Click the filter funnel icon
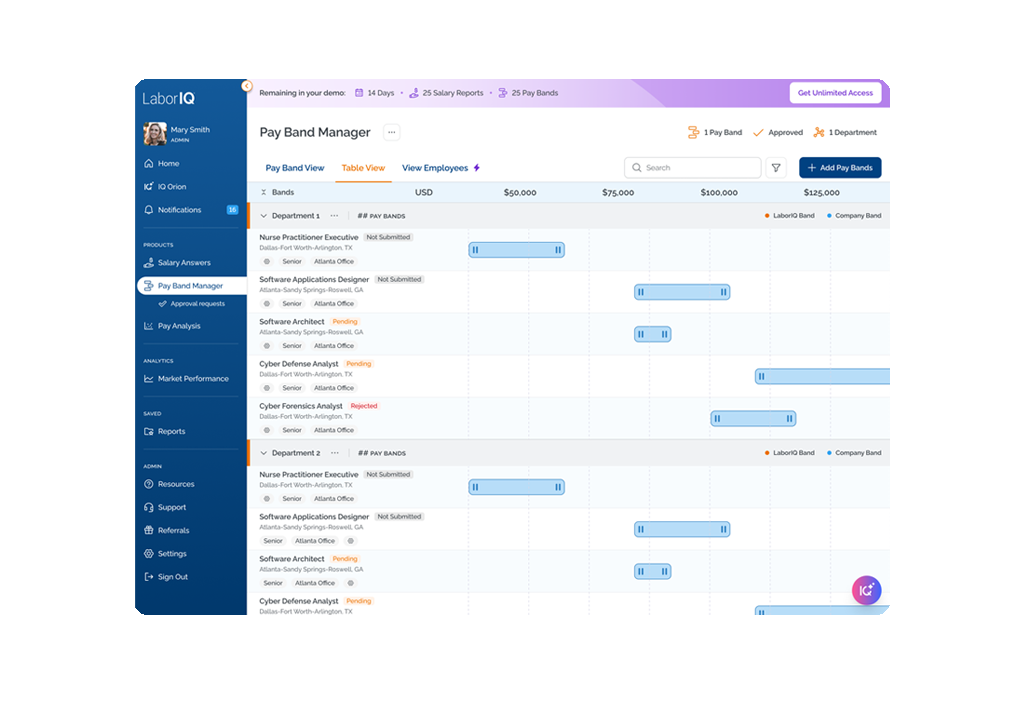This screenshot has width=1024, height=715. (776, 168)
